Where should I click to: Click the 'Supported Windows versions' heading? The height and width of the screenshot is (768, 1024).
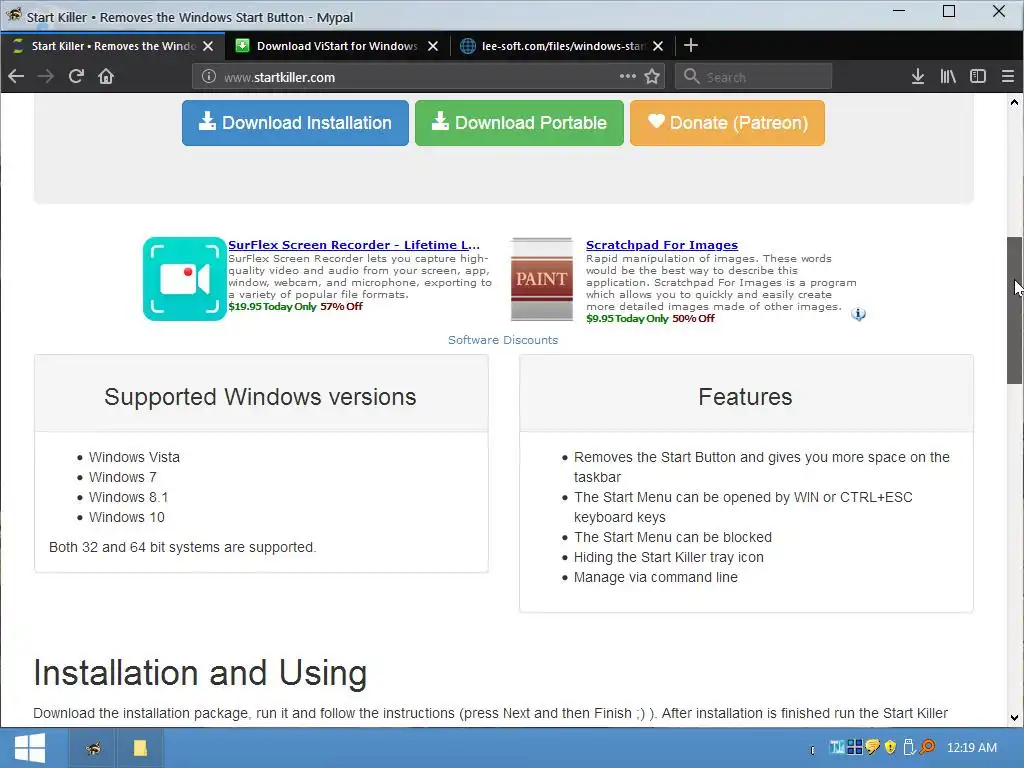260,397
